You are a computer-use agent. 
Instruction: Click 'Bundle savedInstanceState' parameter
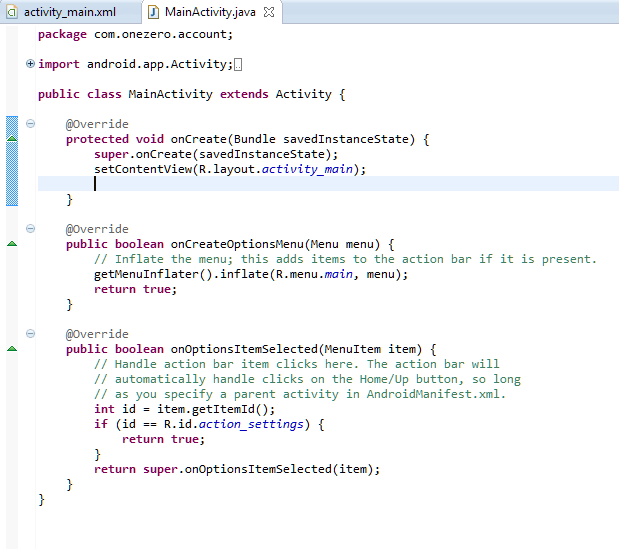pos(321,139)
